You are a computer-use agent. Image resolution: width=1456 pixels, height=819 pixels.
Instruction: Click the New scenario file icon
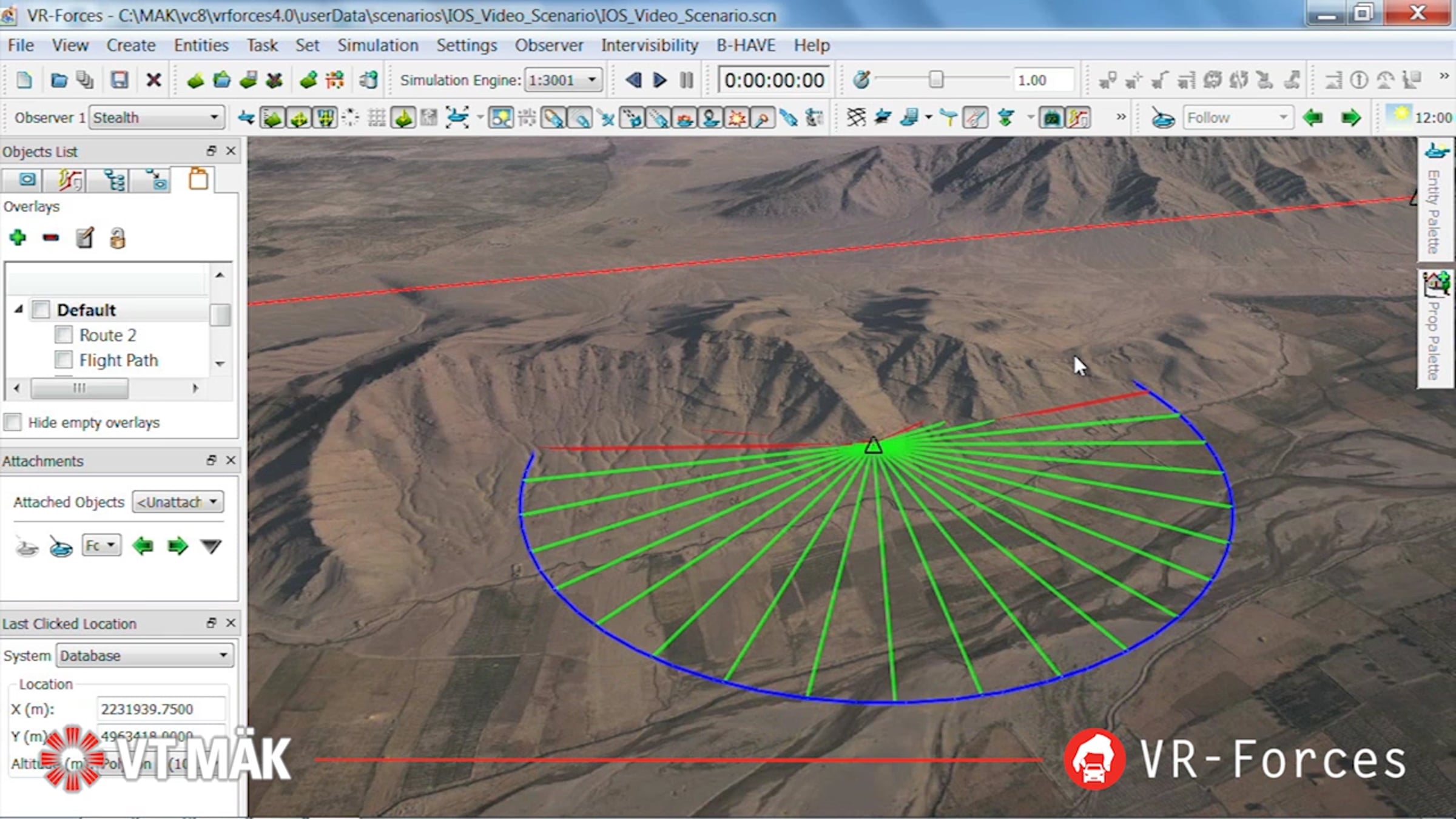(24, 80)
